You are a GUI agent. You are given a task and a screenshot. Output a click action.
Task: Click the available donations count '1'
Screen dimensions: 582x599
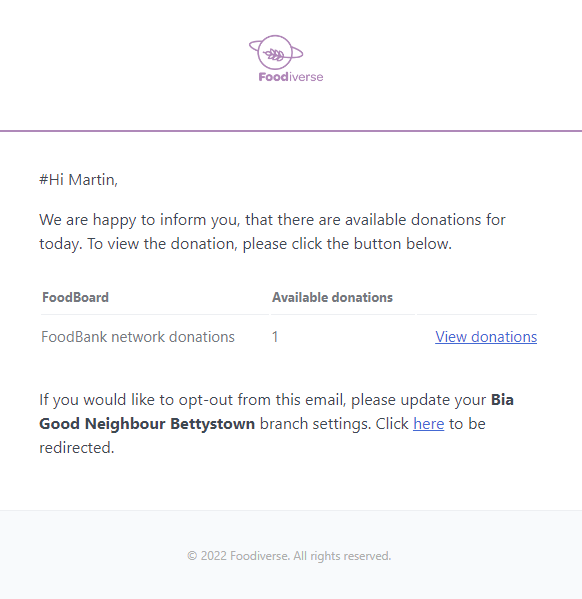[x=275, y=337]
